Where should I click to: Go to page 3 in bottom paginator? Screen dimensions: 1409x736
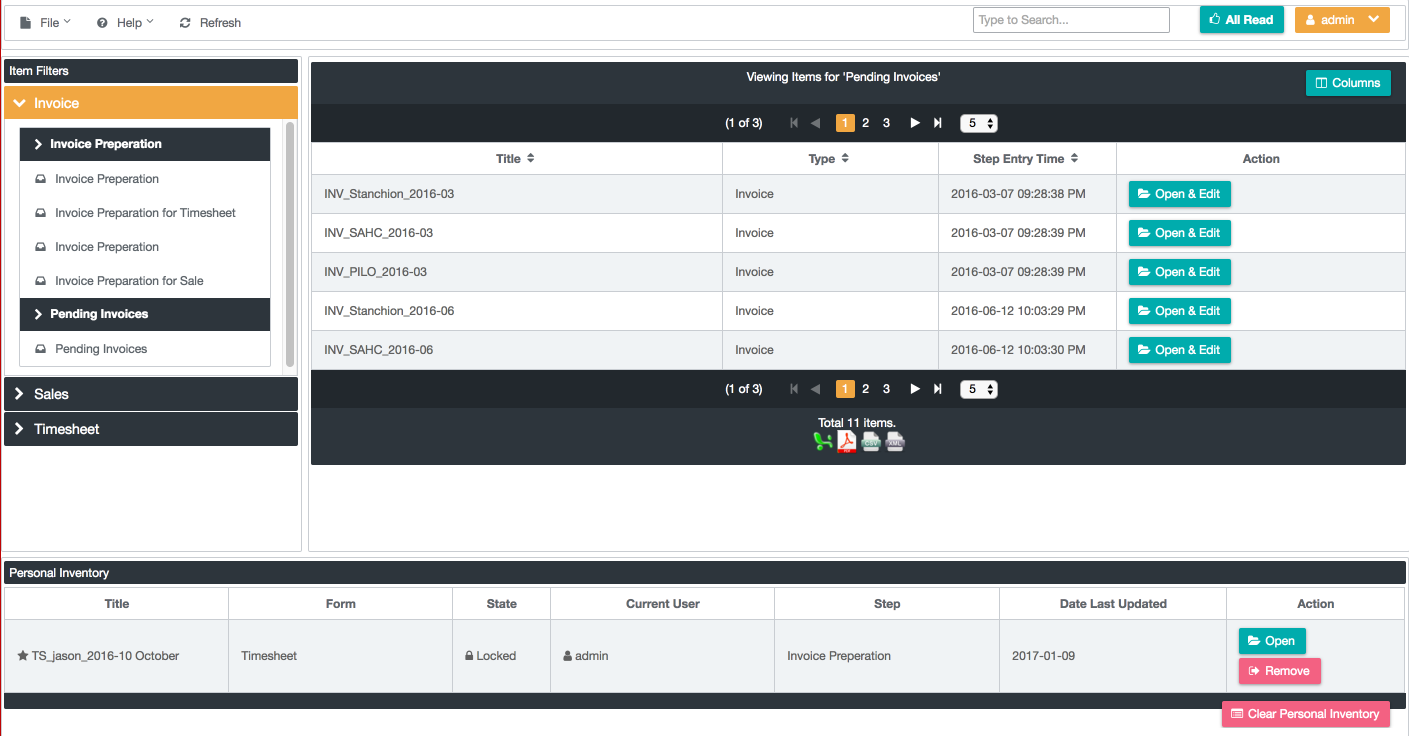[886, 389]
